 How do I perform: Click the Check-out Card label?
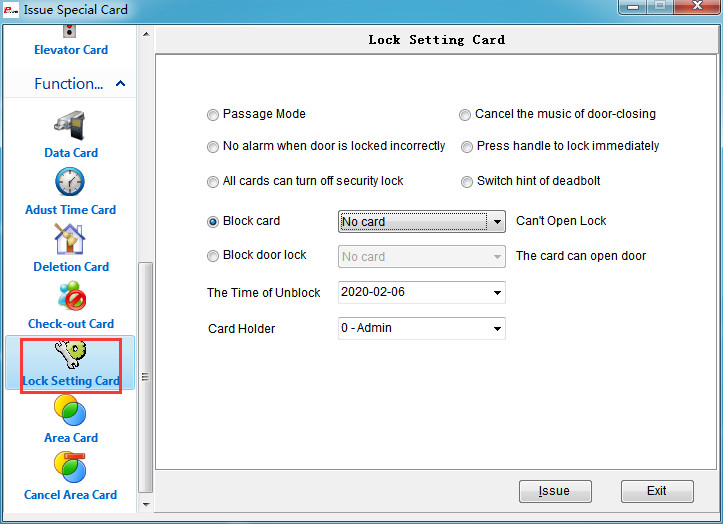71,324
